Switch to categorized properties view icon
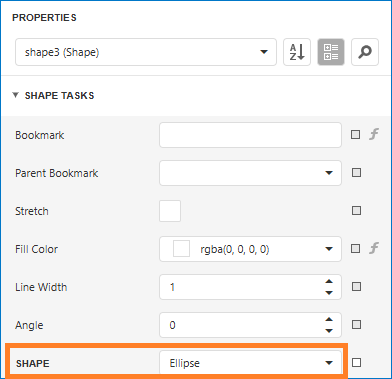392x379 pixels. [331, 52]
